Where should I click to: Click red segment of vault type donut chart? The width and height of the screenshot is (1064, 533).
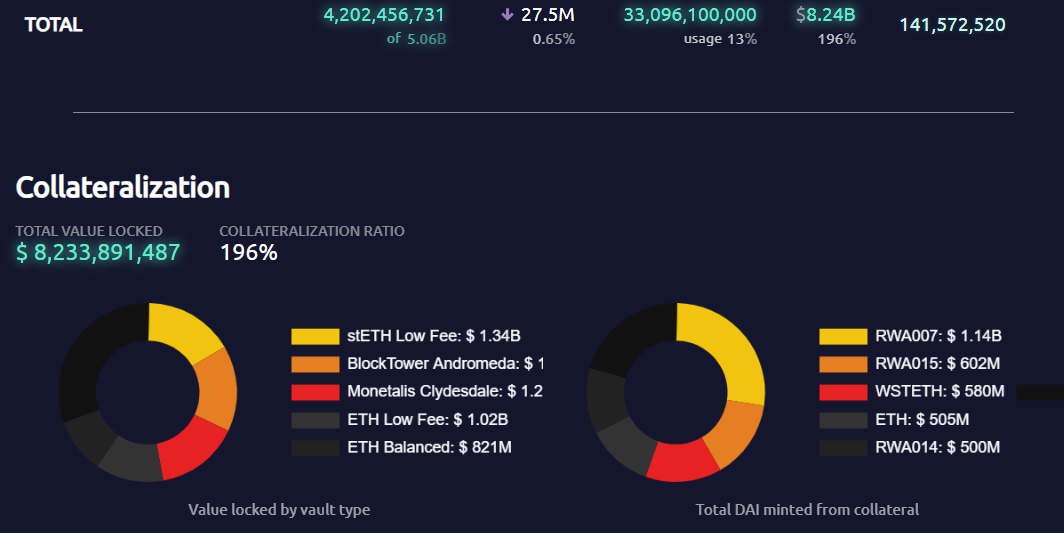pos(190,453)
